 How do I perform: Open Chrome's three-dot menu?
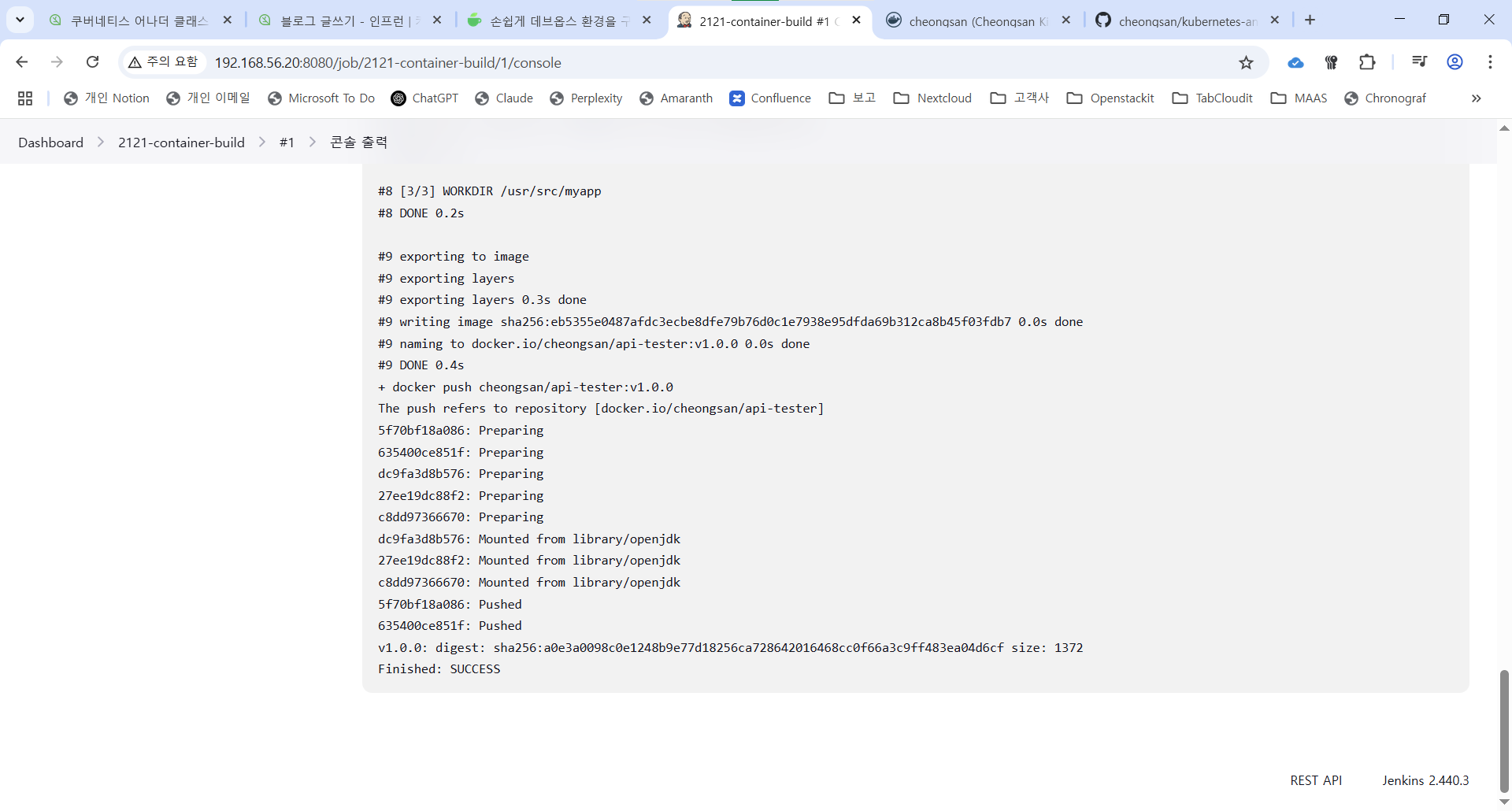point(1490,62)
